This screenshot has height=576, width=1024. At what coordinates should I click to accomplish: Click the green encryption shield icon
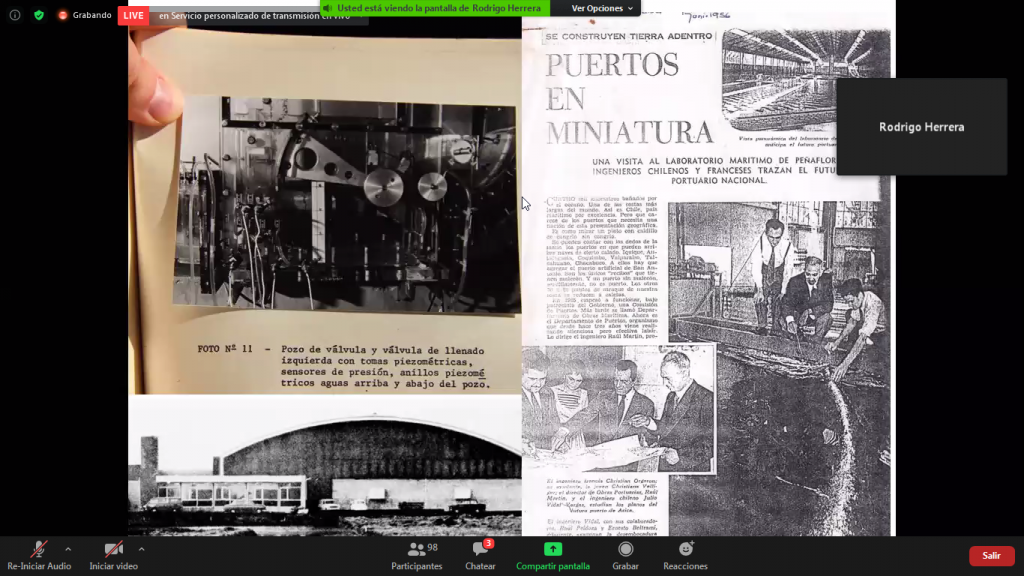pos(39,15)
